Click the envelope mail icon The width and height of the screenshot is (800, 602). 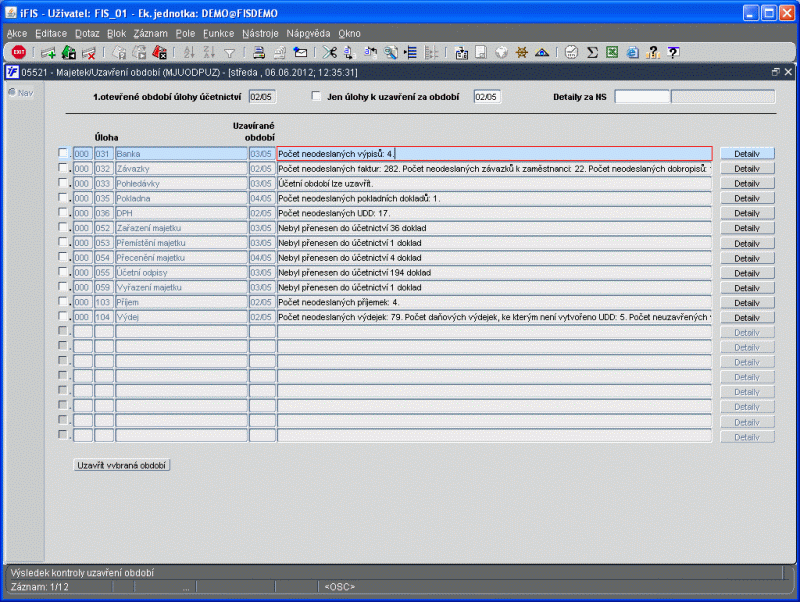[x=301, y=53]
